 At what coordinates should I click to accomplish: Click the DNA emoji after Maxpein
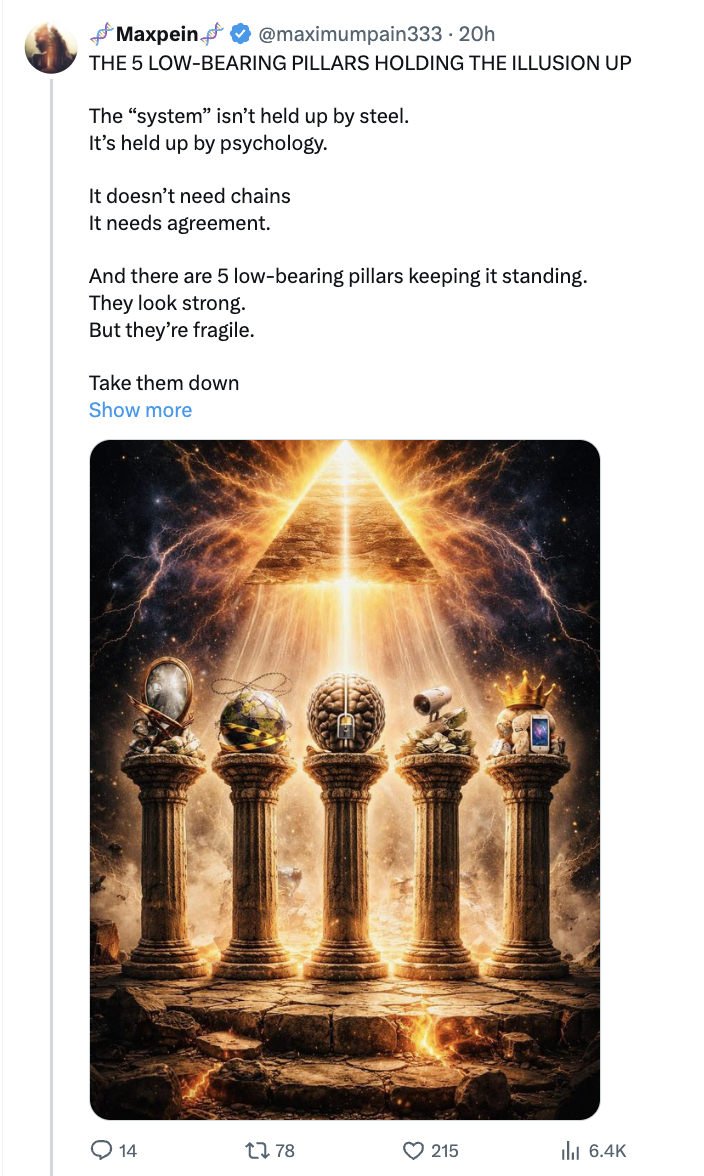(x=214, y=35)
